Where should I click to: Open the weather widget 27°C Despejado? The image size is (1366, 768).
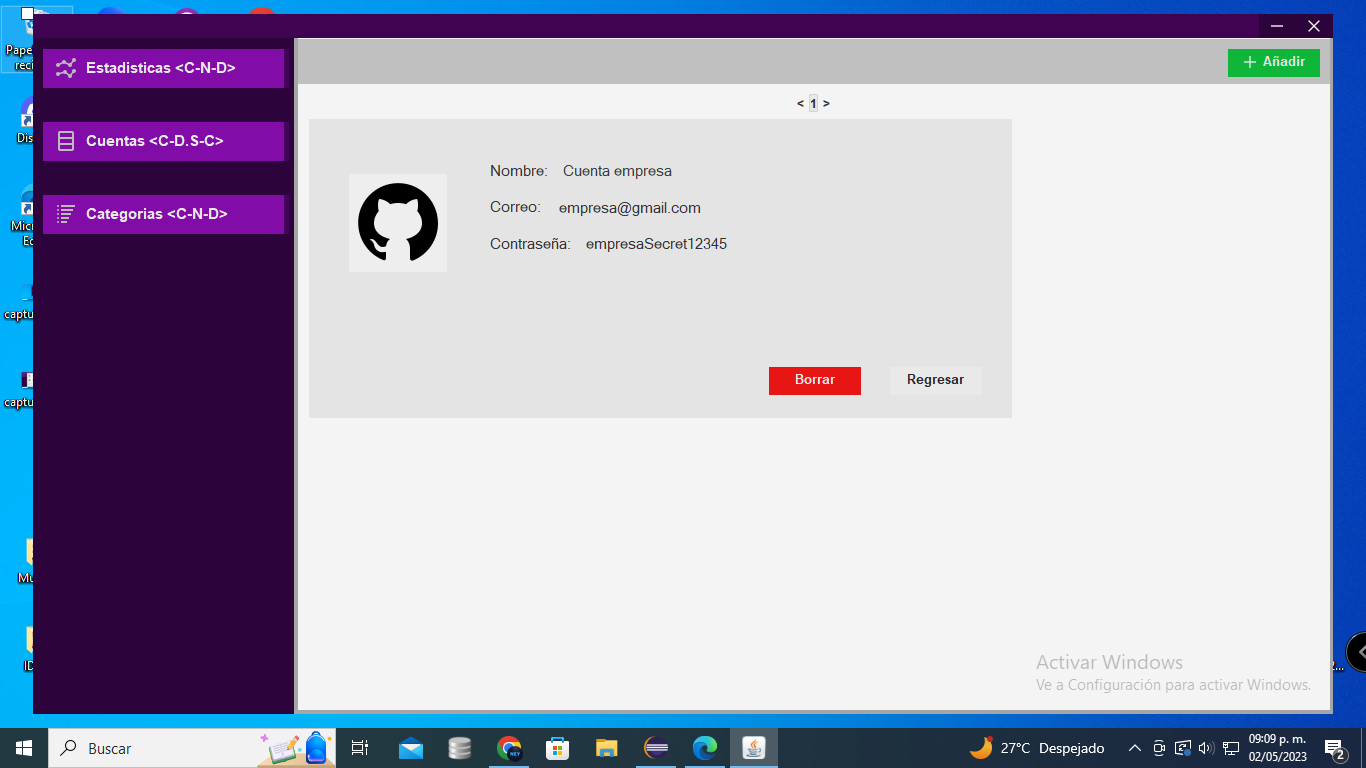pos(1037,748)
